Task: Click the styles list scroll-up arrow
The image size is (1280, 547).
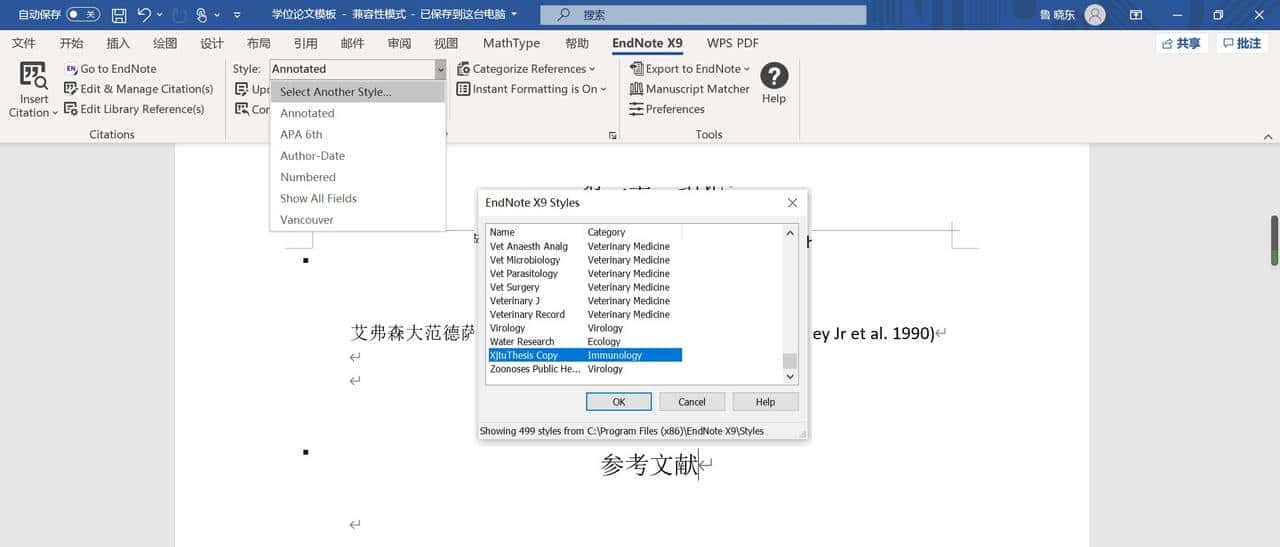Action: pos(790,233)
